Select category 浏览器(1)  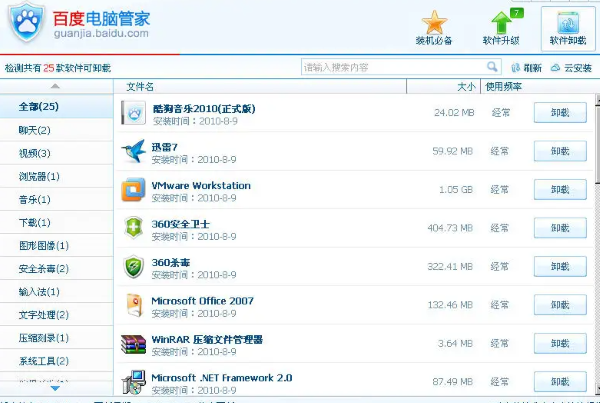(57, 176)
